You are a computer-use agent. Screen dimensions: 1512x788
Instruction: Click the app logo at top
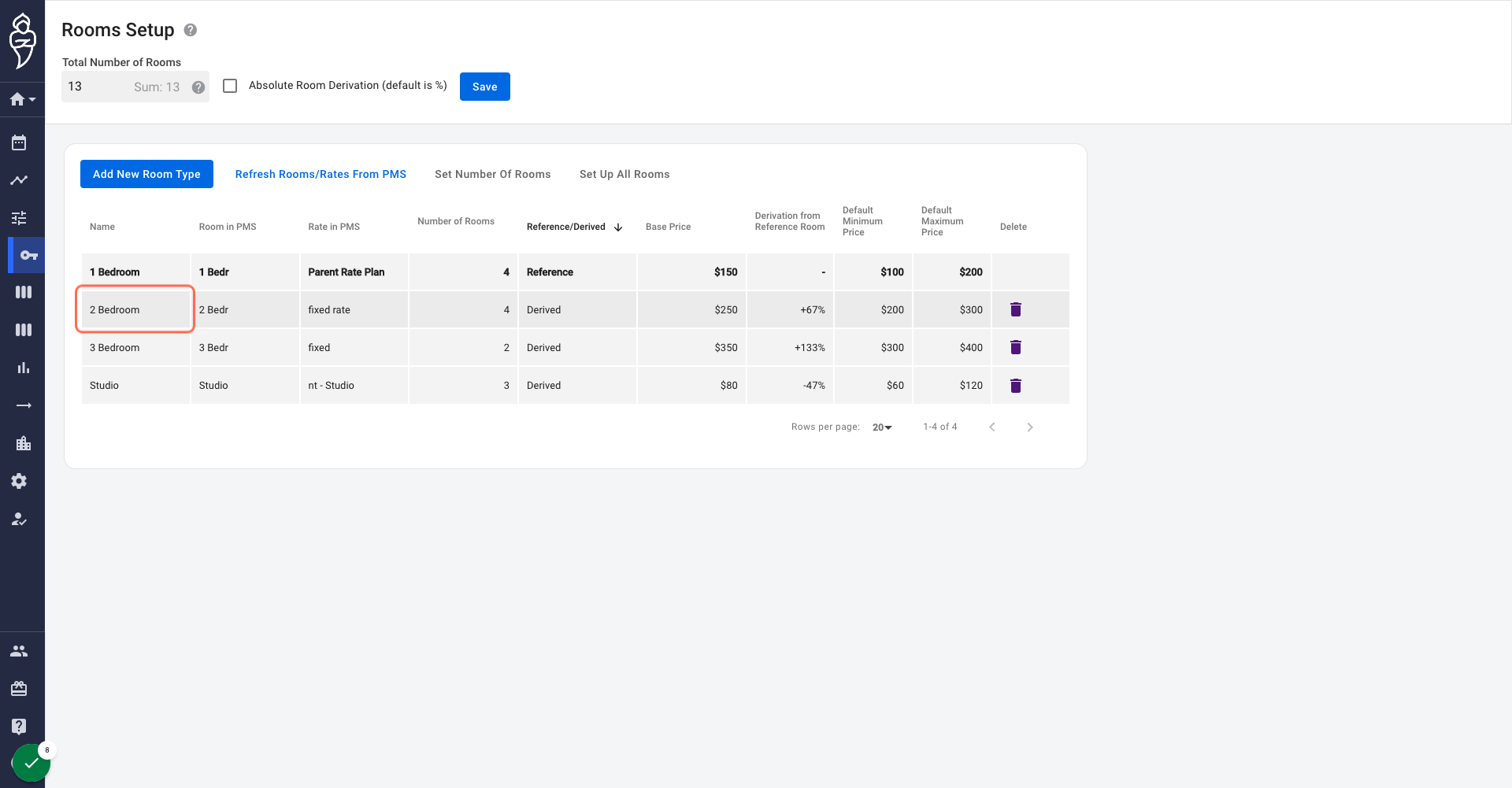[22, 41]
